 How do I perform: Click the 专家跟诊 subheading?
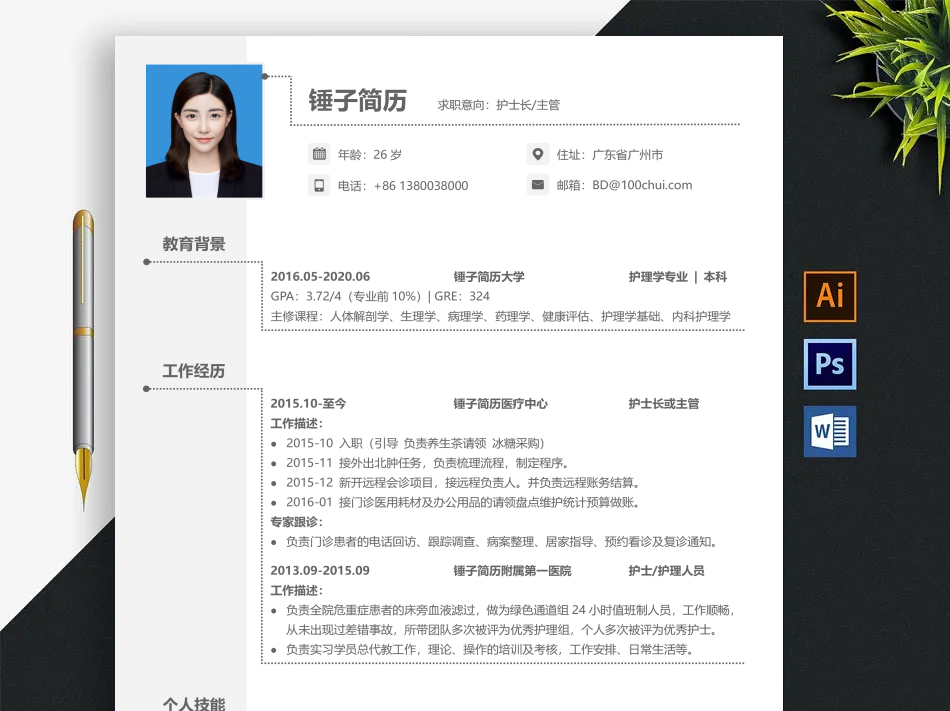[297, 521]
